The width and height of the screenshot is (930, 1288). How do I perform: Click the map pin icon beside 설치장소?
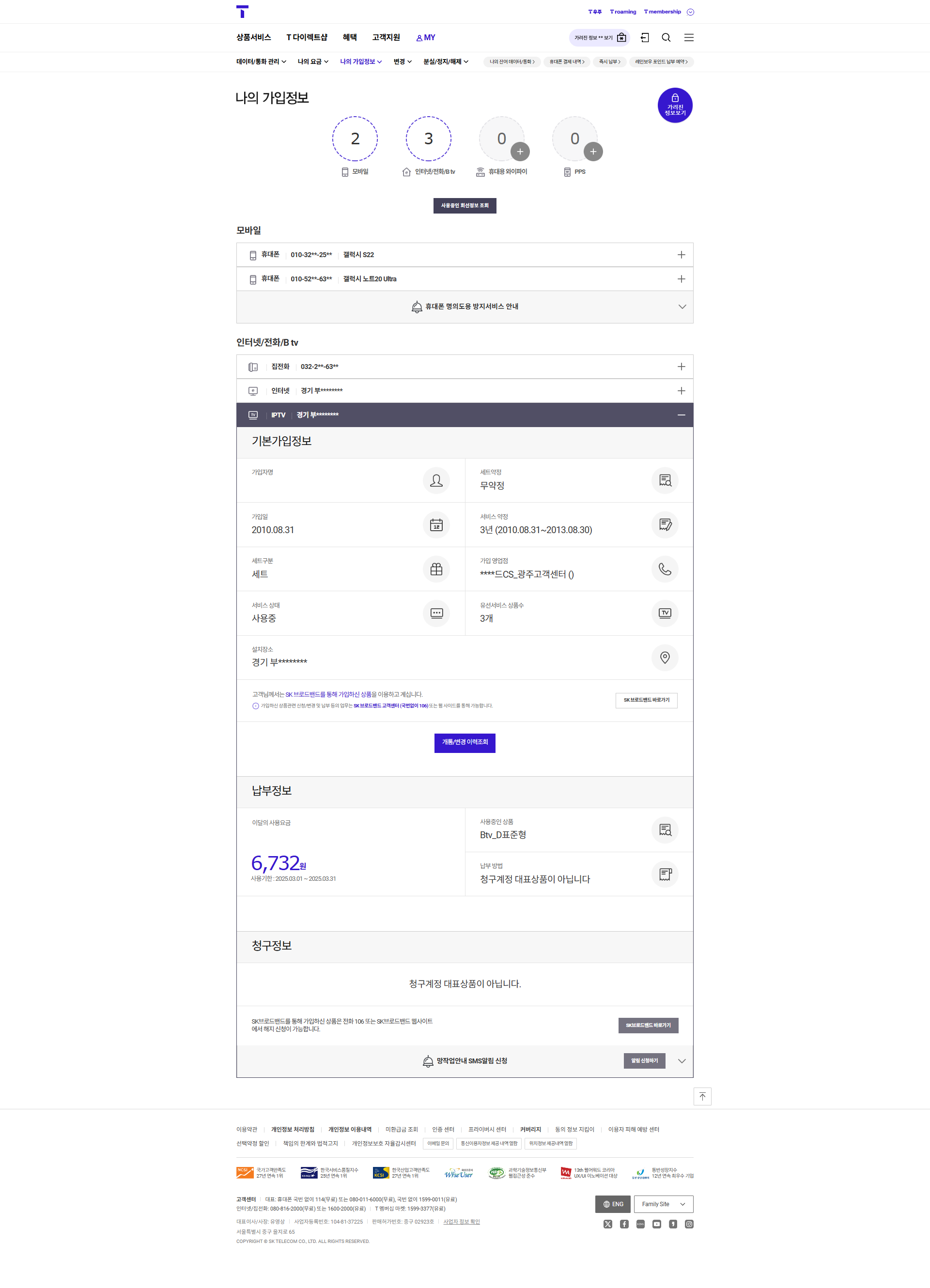point(665,657)
